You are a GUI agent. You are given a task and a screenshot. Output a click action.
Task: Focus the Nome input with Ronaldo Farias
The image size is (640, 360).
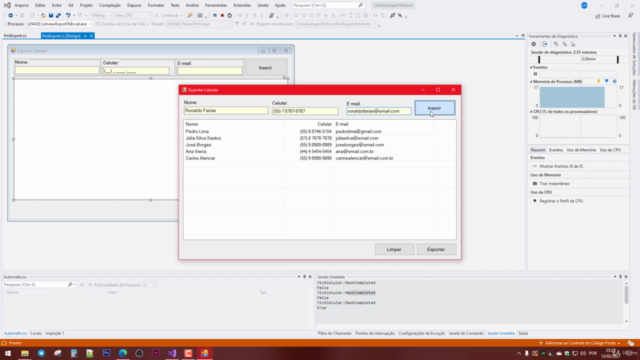pos(226,111)
